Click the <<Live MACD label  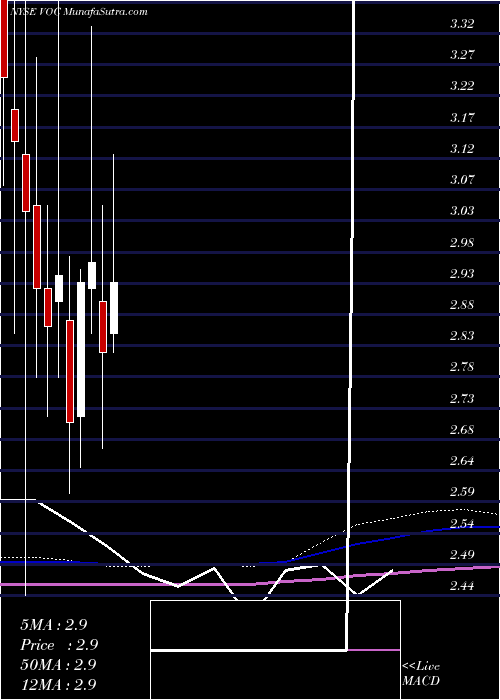click(x=421, y=674)
